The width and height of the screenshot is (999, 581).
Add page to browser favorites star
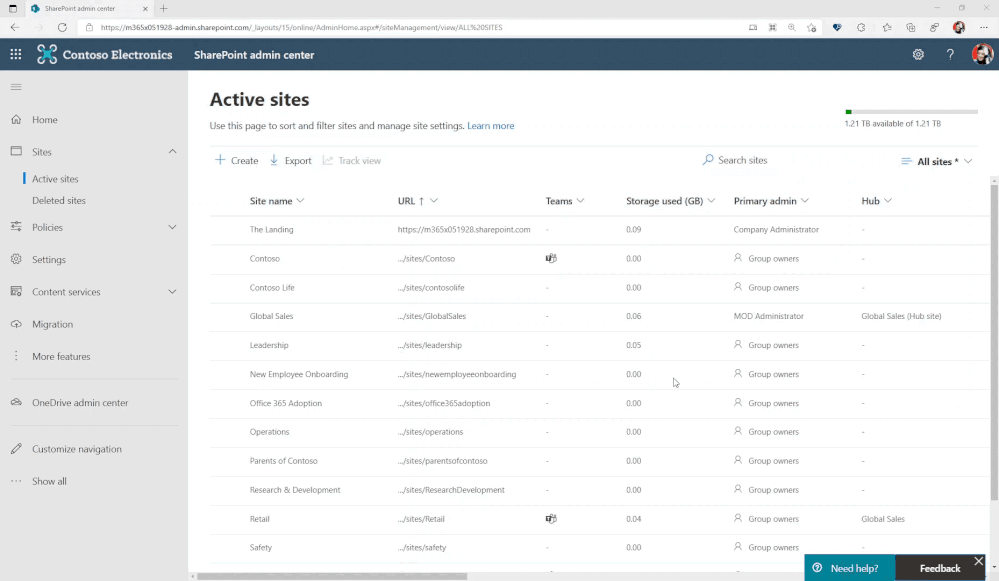coord(811,27)
